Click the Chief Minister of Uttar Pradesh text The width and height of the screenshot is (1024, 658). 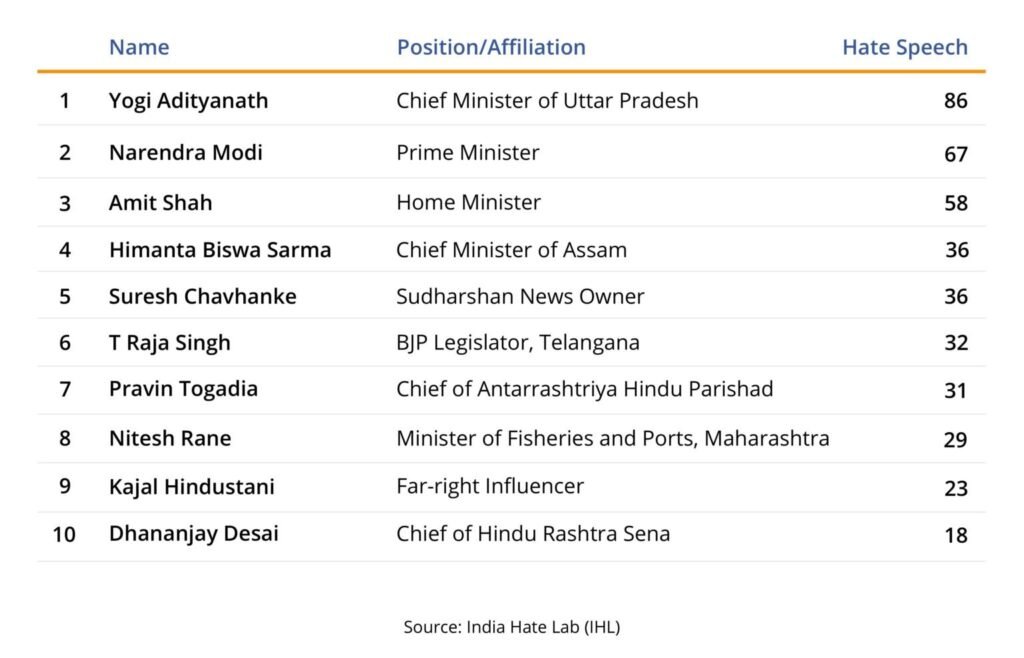click(547, 101)
